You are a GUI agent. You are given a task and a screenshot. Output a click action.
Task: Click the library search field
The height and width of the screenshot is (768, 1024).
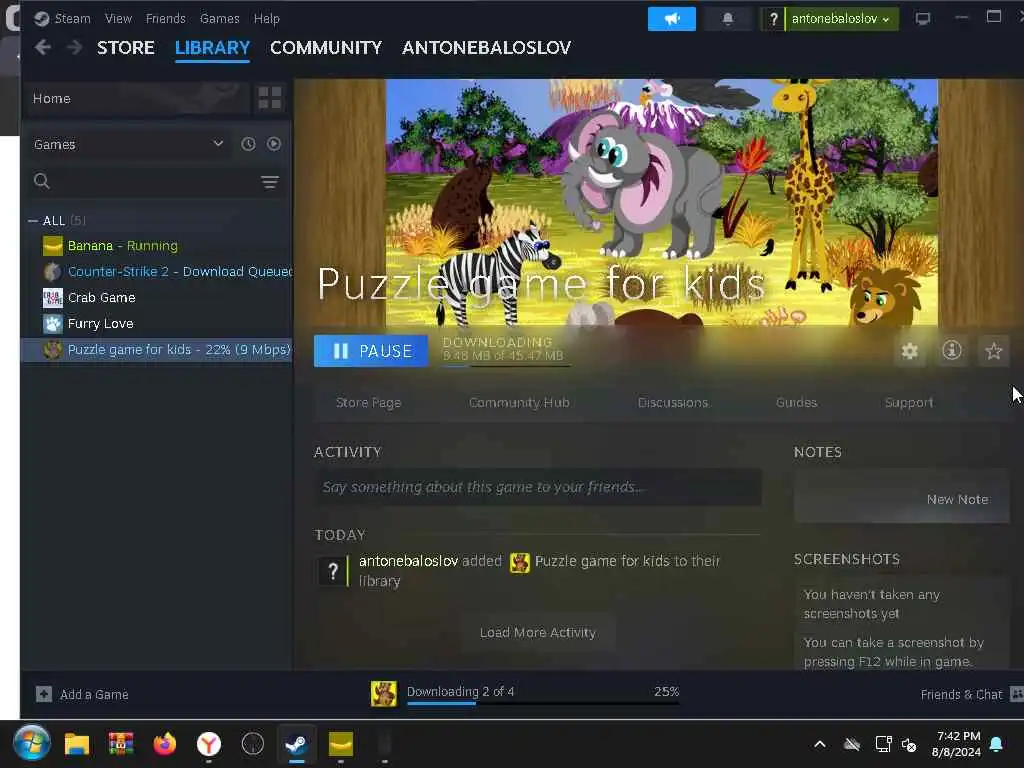point(157,181)
